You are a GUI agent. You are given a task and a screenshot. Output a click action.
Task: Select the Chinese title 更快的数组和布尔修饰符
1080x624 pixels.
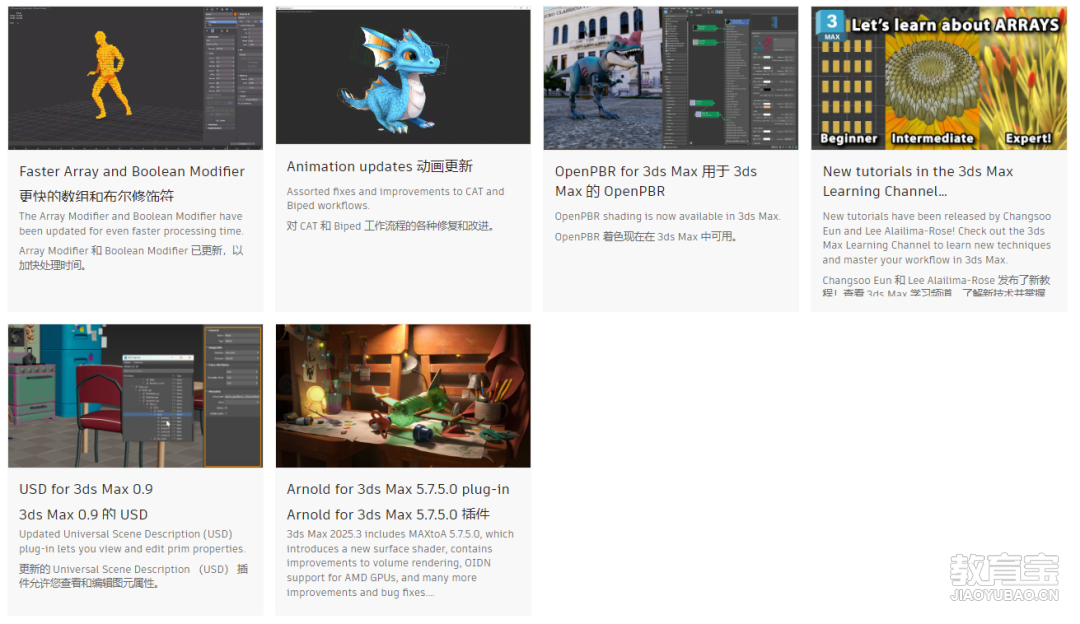click(96, 196)
